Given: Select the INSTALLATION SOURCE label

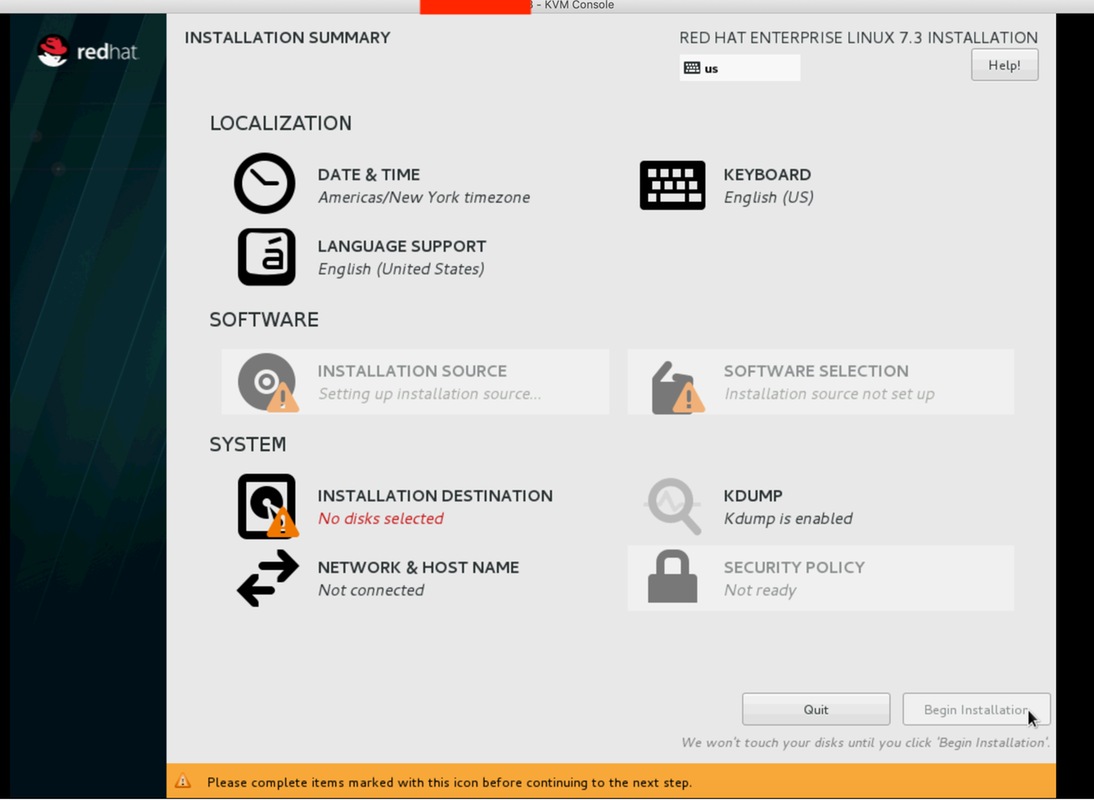Looking at the screenshot, I should click(x=412, y=371).
